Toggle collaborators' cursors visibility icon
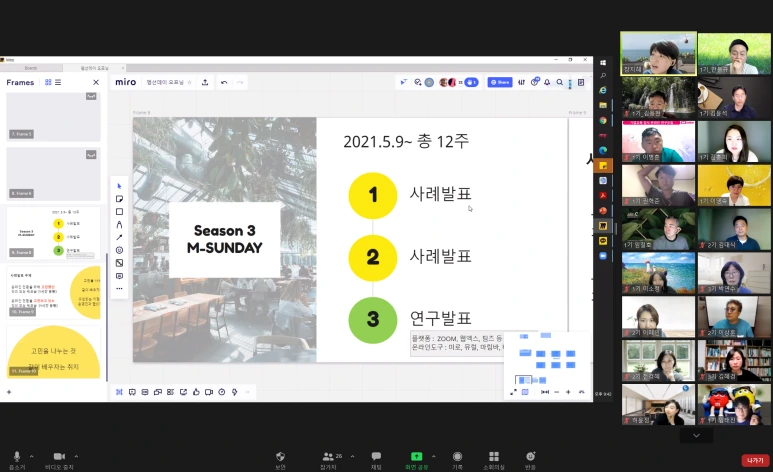The image size is (773, 472). tap(404, 82)
